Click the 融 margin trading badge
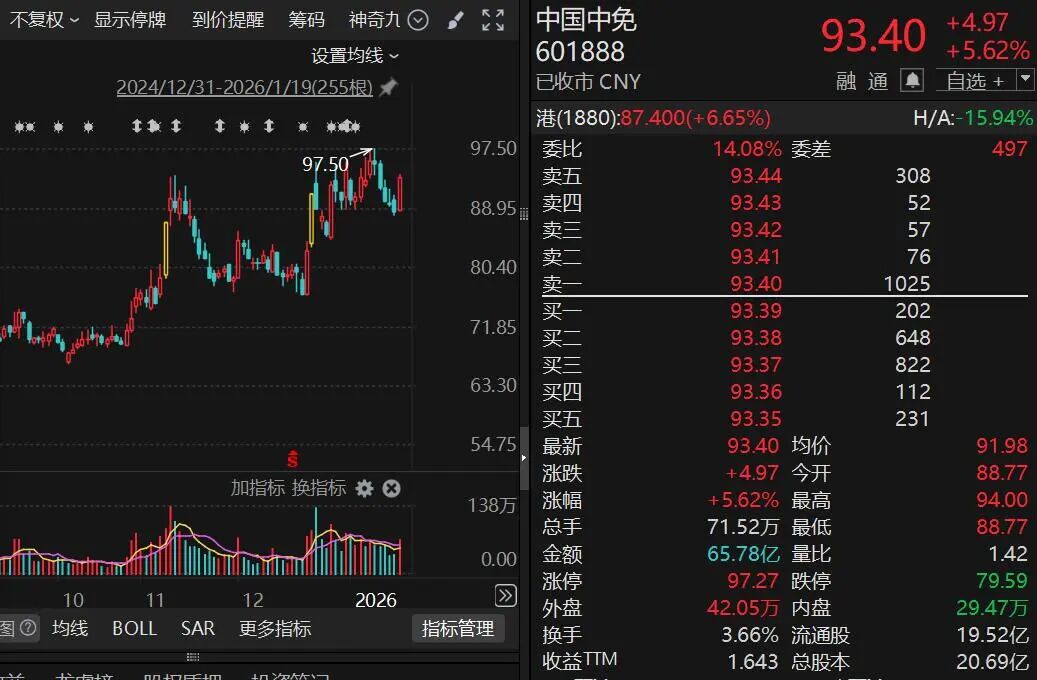 pyautogui.click(x=847, y=81)
